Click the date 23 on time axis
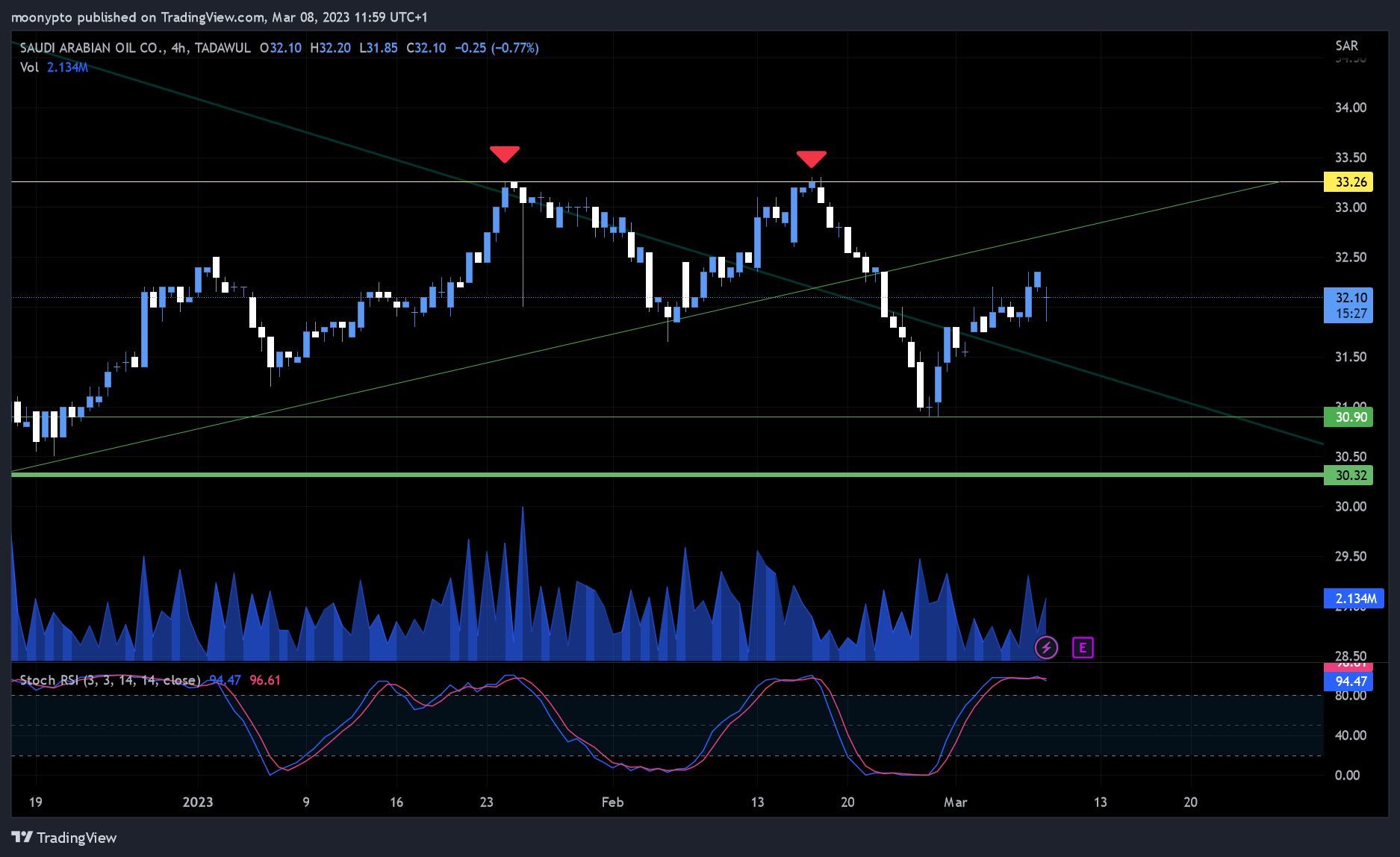Viewport: 1400px width, 857px height. coord(487,803)
